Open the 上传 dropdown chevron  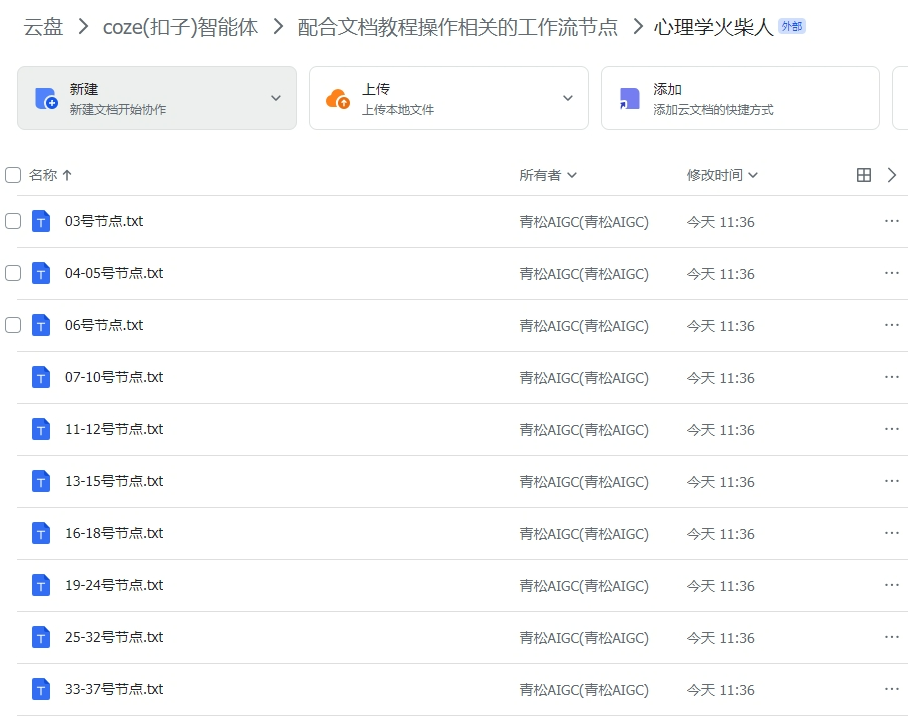568,97
